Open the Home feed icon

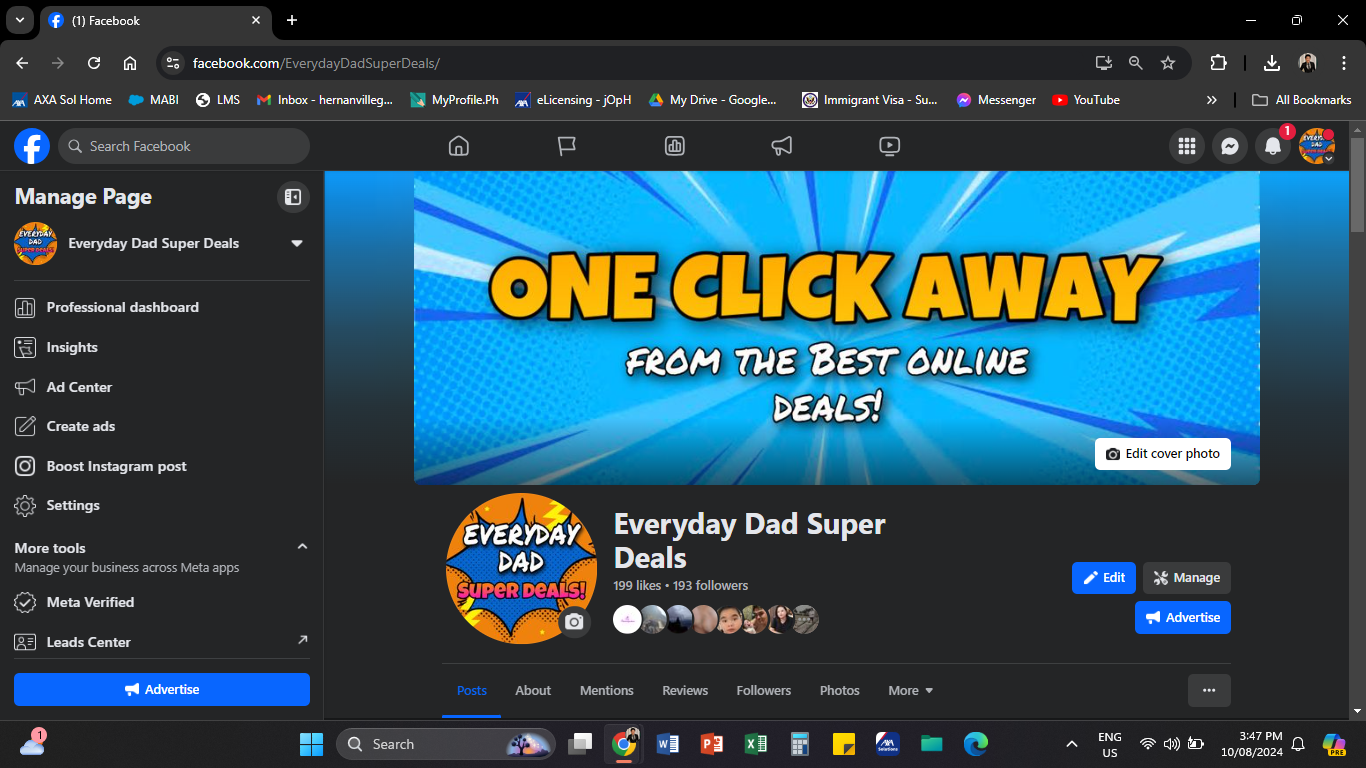pos(458,146)
